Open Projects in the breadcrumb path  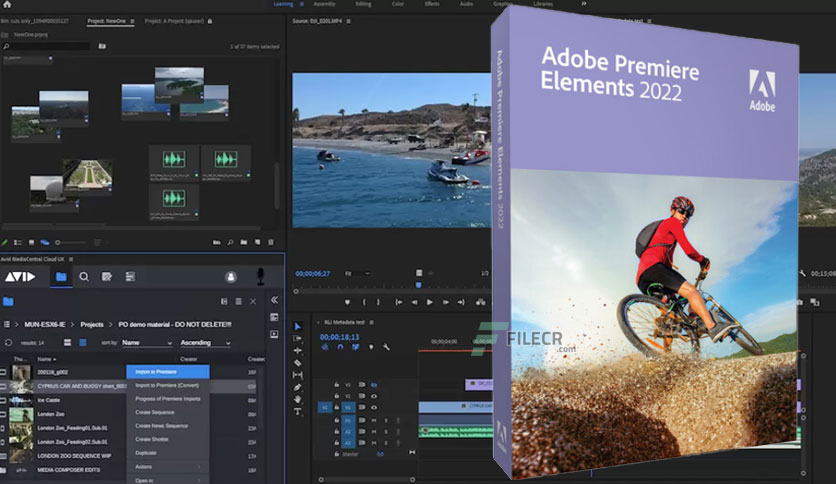[92, 324]
